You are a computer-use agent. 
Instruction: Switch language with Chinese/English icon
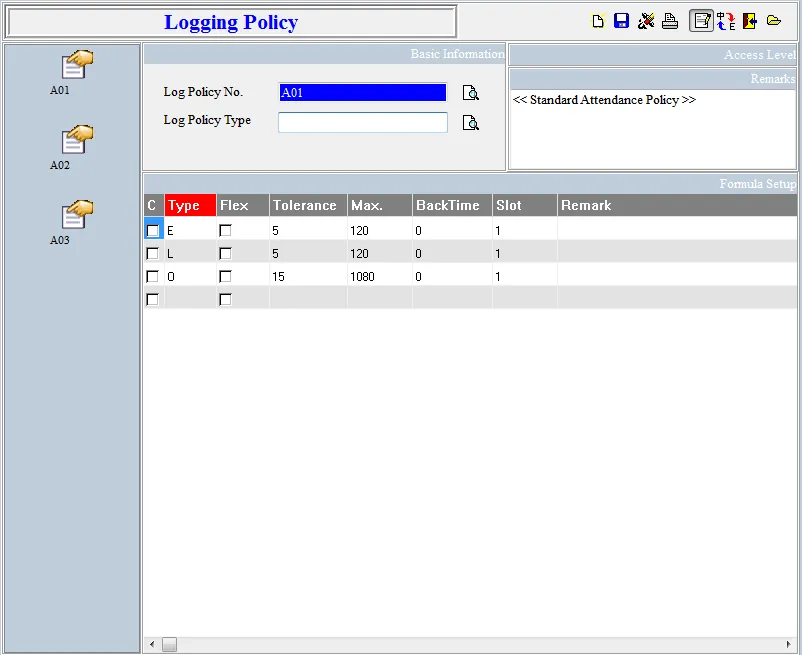point(726,21)
